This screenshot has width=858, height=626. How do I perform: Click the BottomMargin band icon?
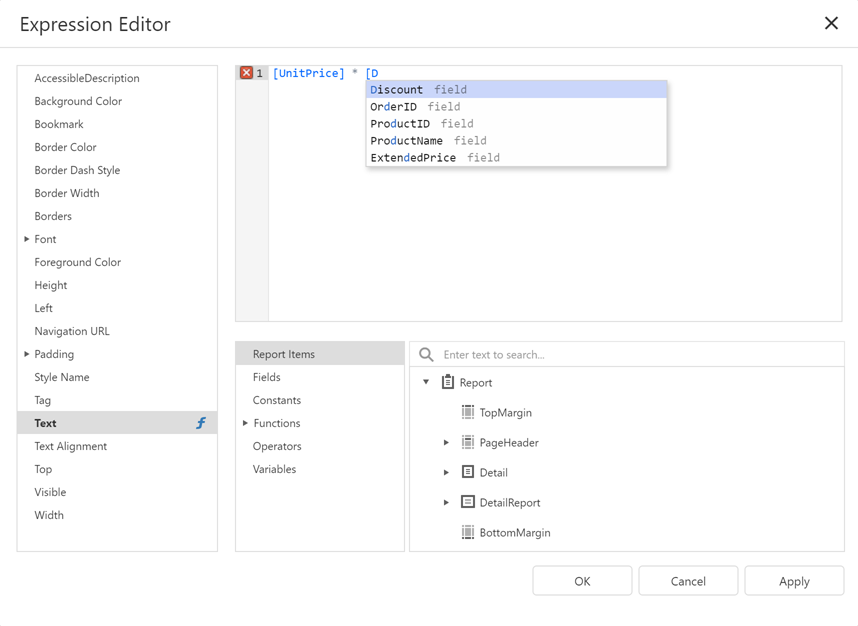(x=470, y=532)
